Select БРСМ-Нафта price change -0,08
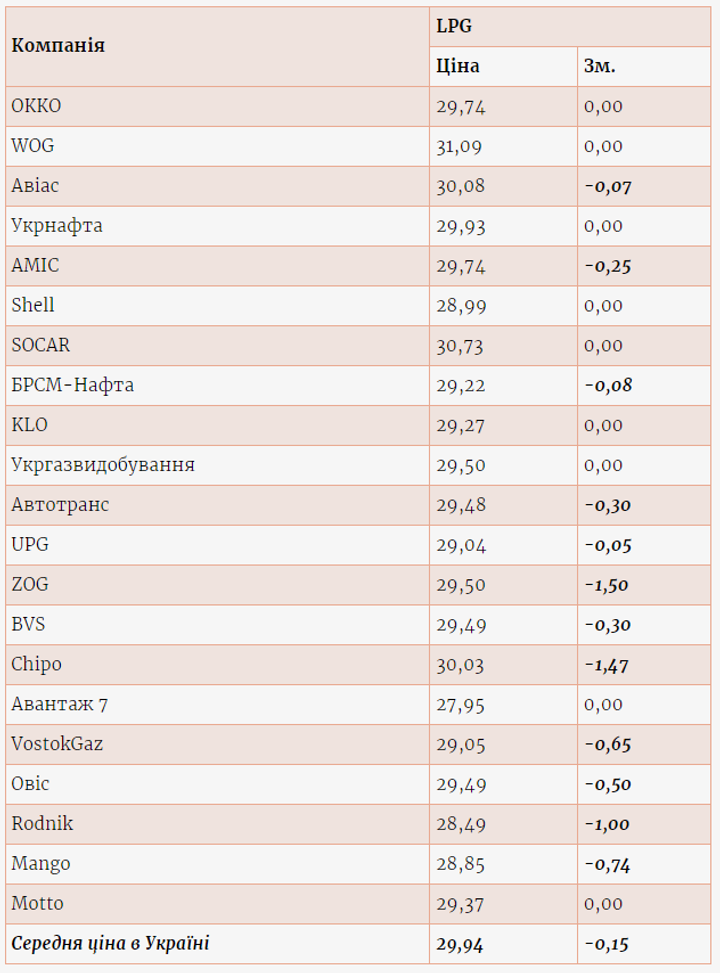The height and width of the screenshot is (973, 720). tap(607, 385)
